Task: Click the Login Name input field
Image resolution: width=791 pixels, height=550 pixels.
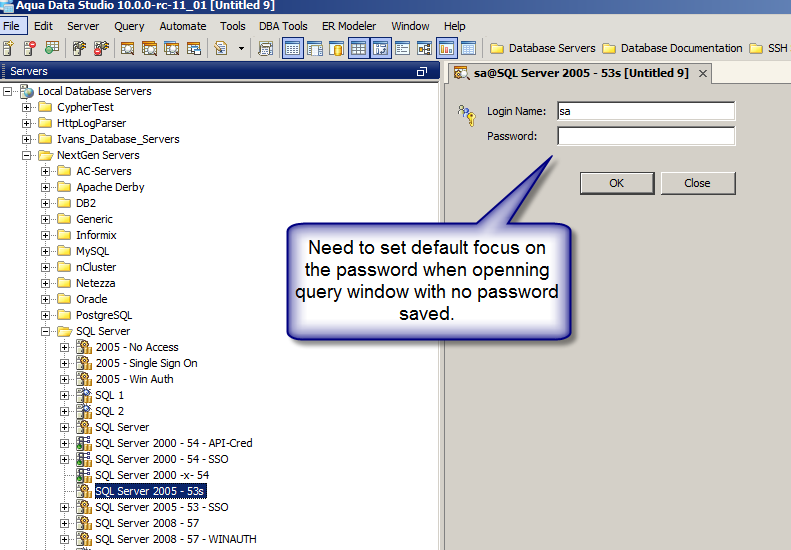Action: pos(646,111)
